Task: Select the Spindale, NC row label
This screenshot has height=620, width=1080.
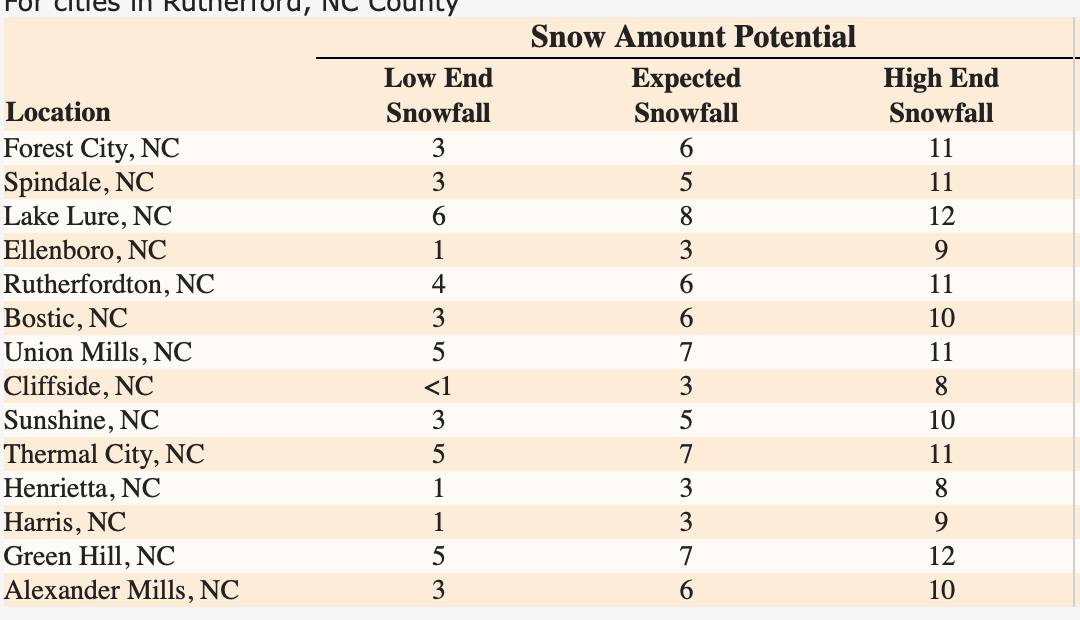Action: click(79, 183)
